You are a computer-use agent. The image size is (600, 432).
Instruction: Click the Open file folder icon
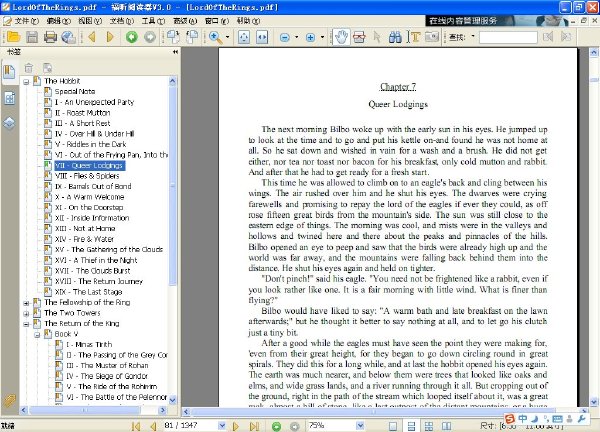[13, 37]
